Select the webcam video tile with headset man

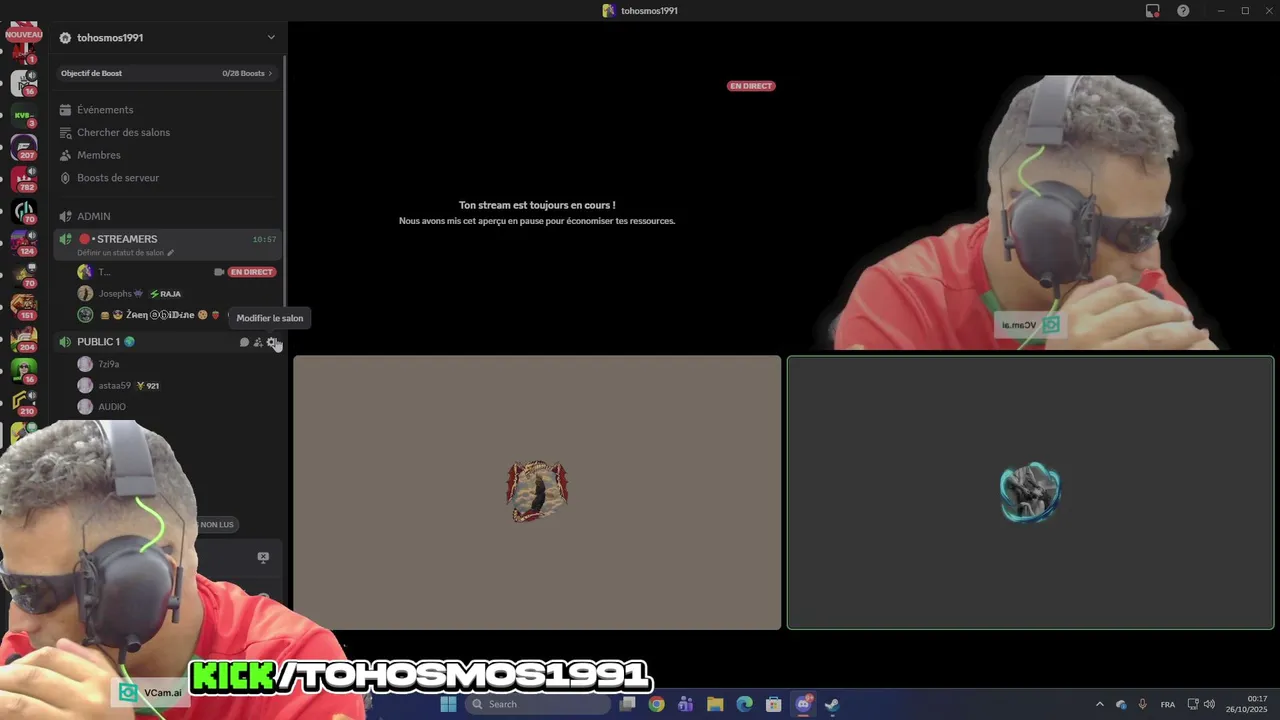click(1031, 213)
